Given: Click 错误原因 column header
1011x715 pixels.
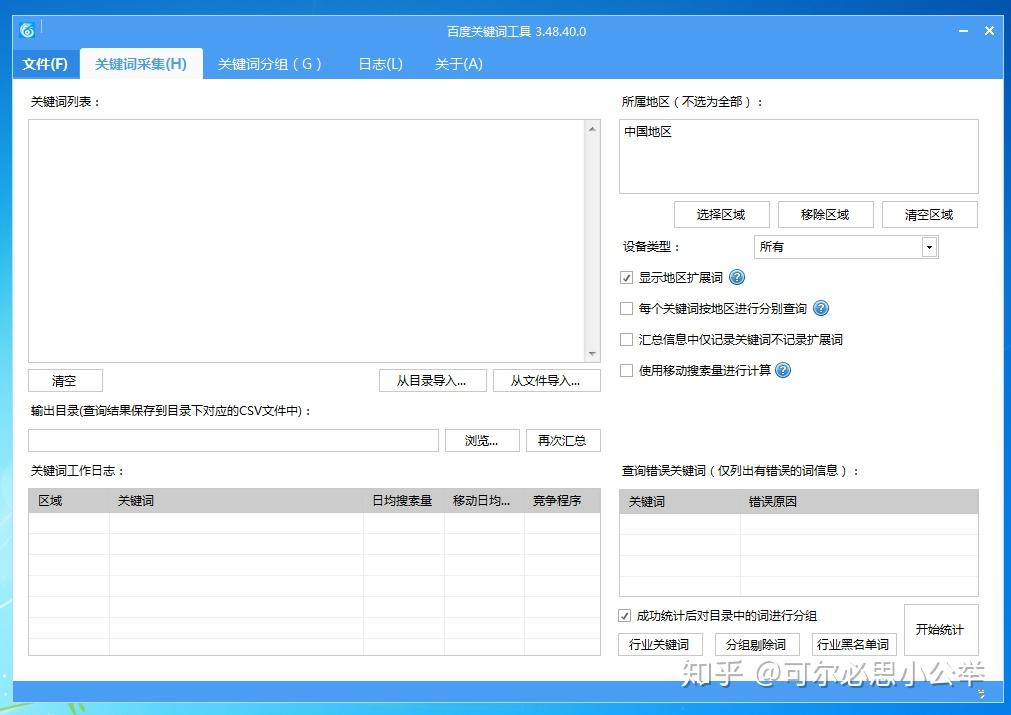Looking at the screenshot, I should [x=859, y=502].
